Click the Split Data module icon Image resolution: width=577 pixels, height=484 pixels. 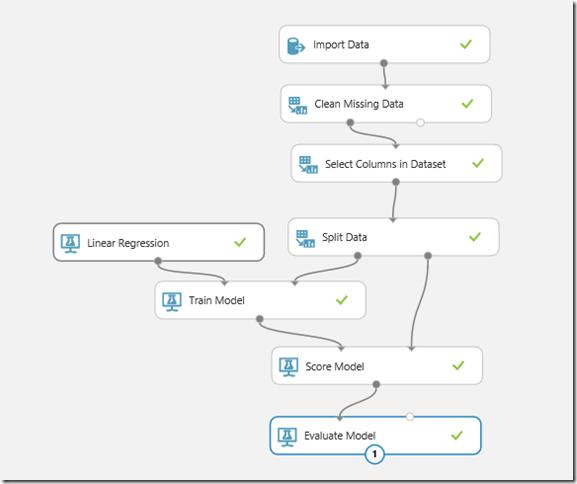point(305,239)
